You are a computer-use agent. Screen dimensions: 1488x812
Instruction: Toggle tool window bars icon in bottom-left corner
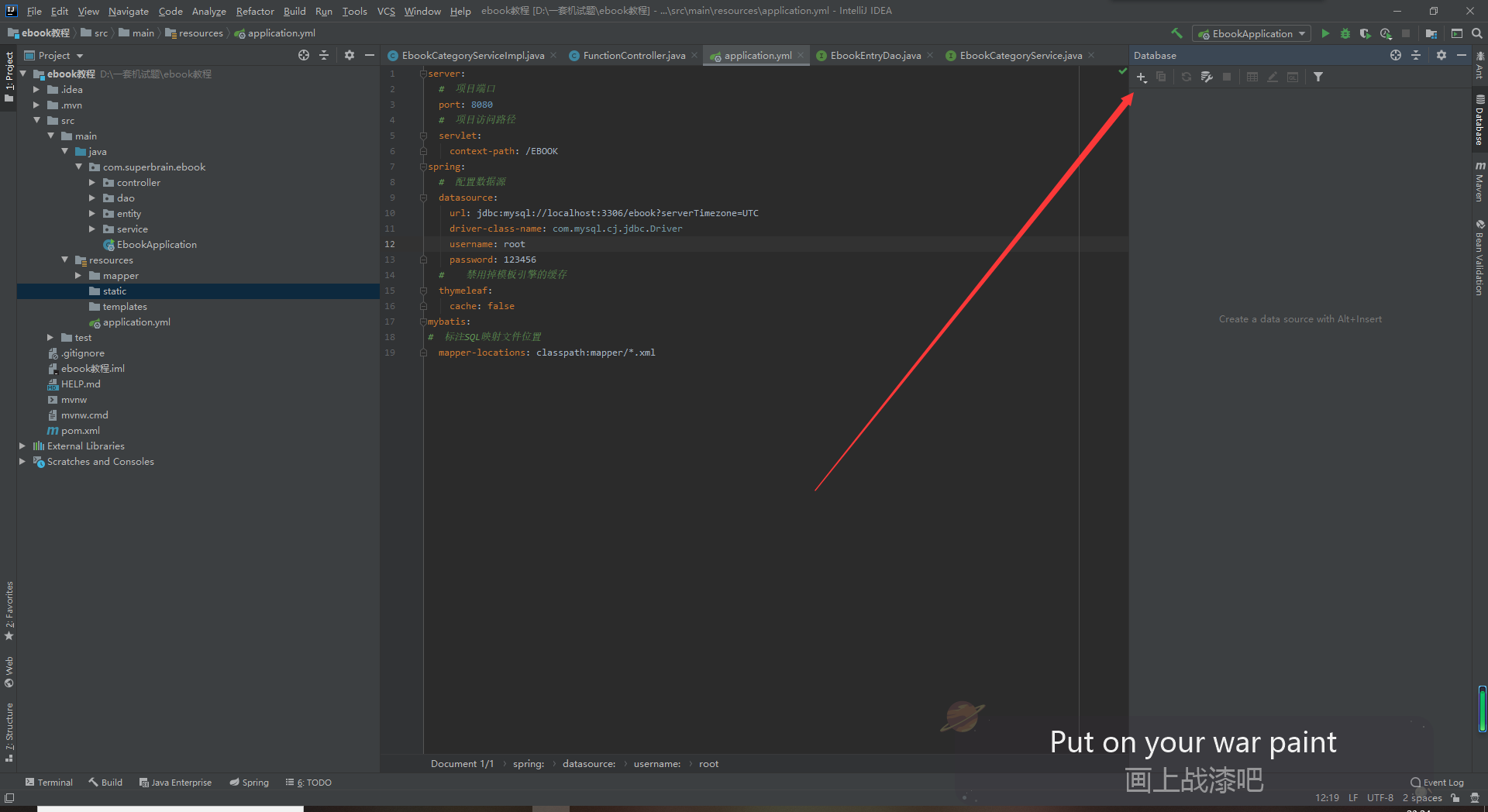click(x=9, y=797)
